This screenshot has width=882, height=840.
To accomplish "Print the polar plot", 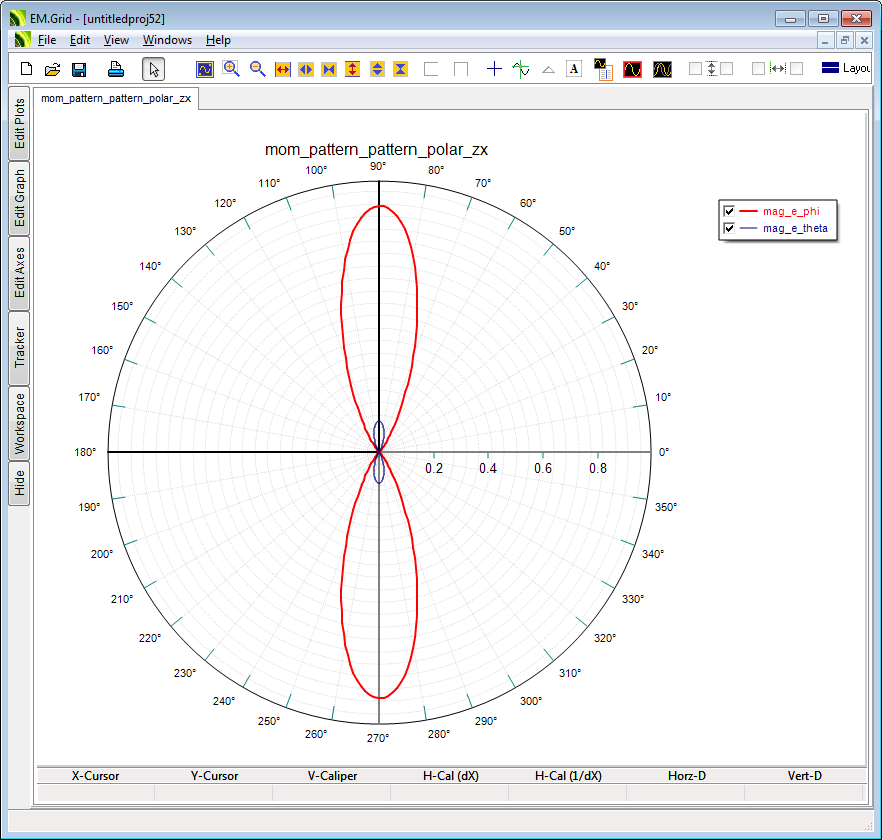I will point(116,69).
